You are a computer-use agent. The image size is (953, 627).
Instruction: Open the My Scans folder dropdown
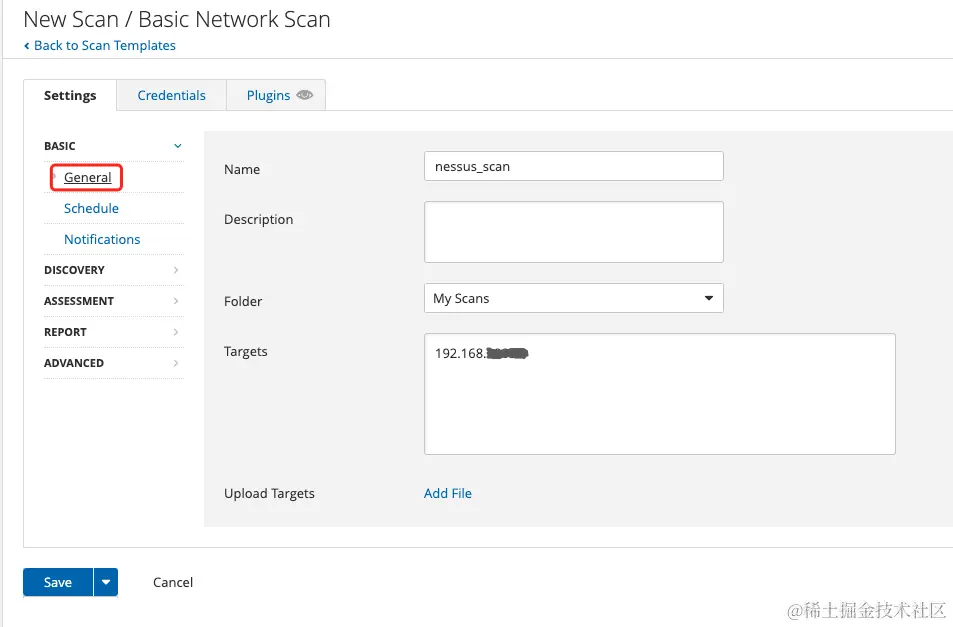pos(574,298)
